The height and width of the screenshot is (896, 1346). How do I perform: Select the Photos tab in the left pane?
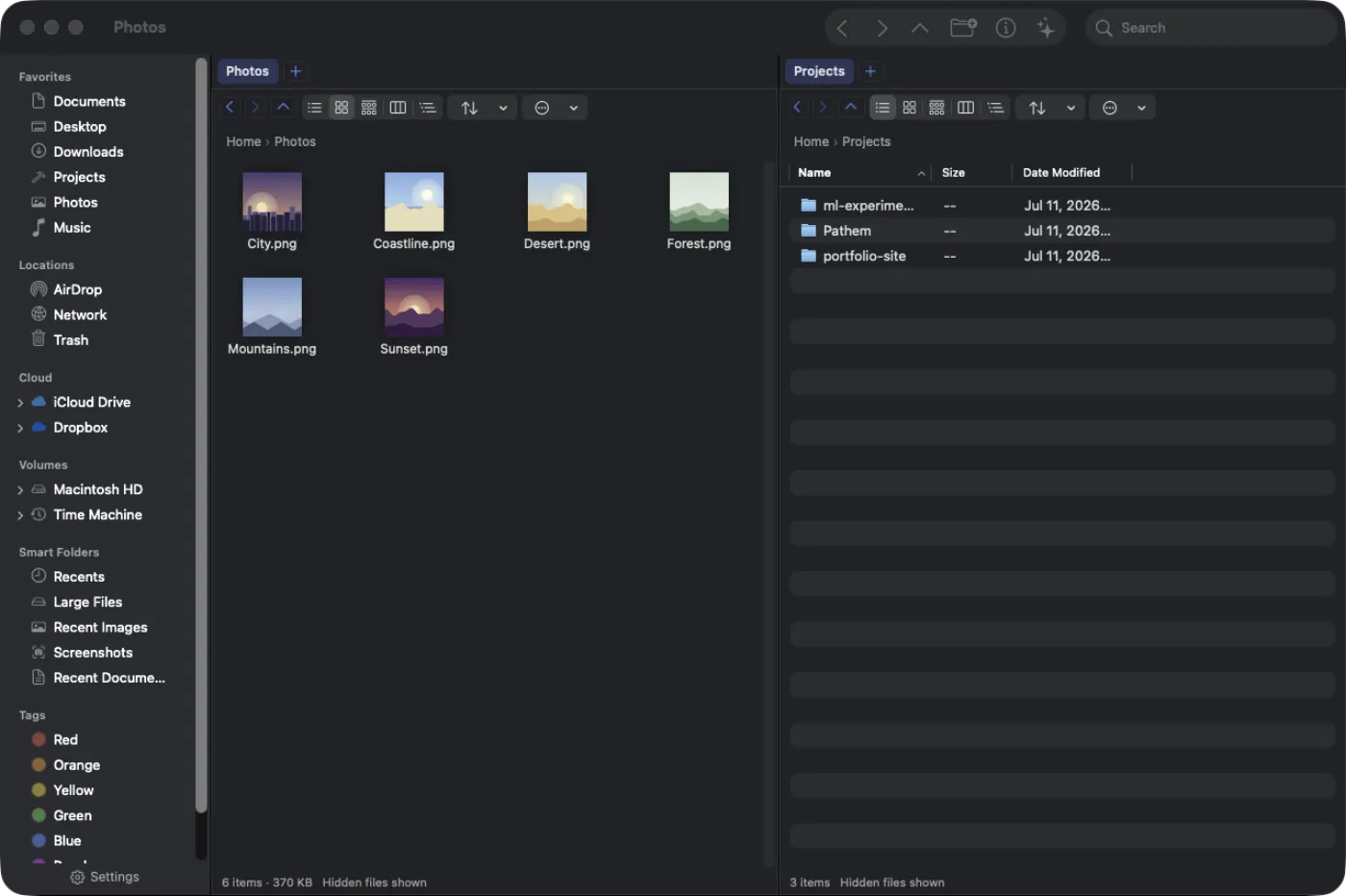247,71
